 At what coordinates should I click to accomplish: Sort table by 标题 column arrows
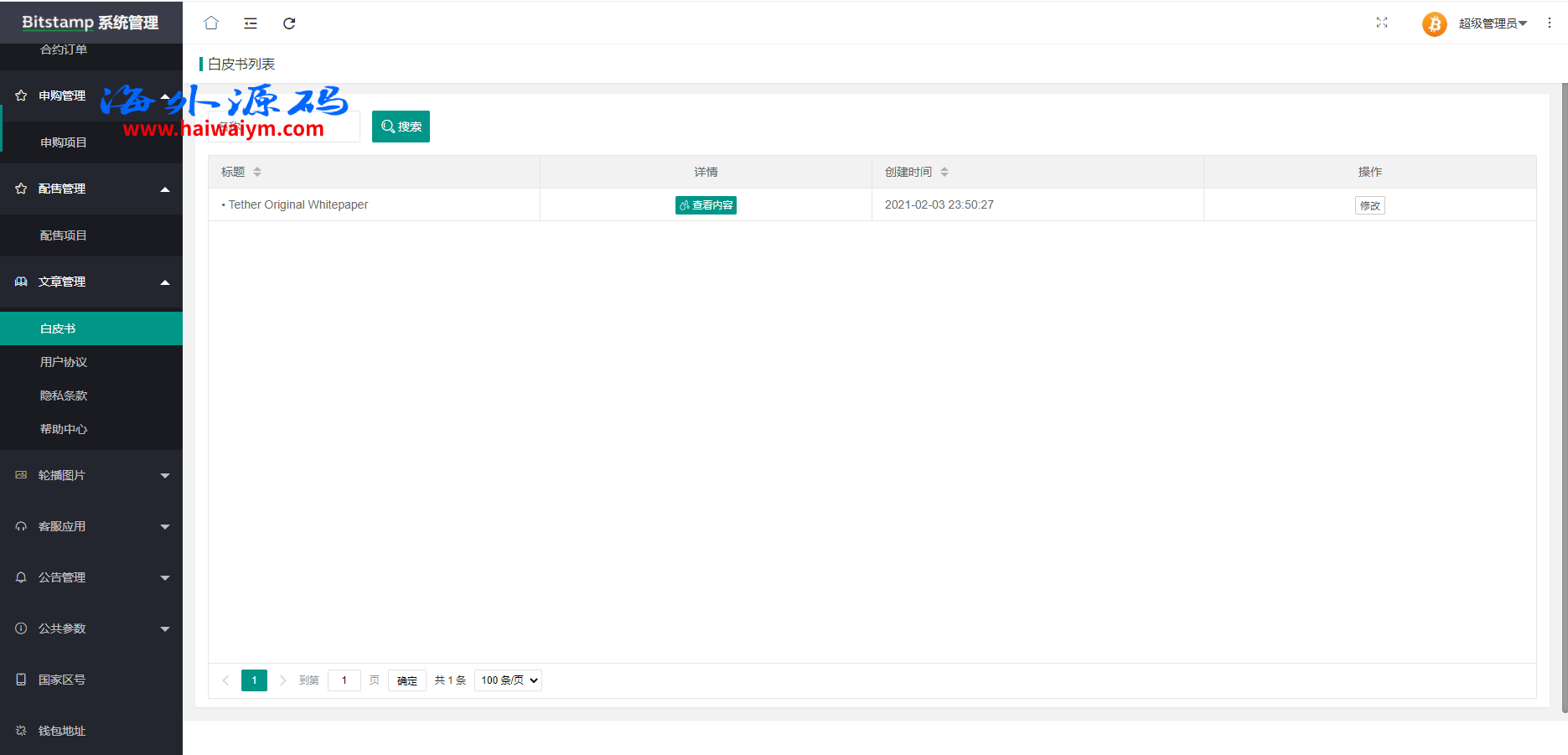tap(257, 172)
